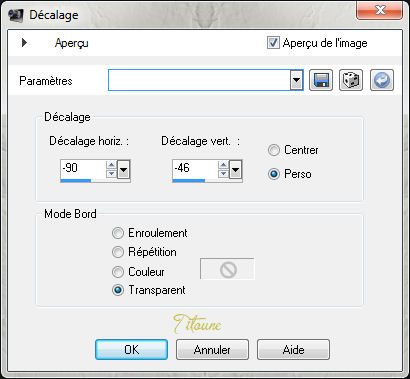Choose the Couleur edge mode
Image resolution: width=410 pixels, height=379 pixels.
tap(118, 272)
